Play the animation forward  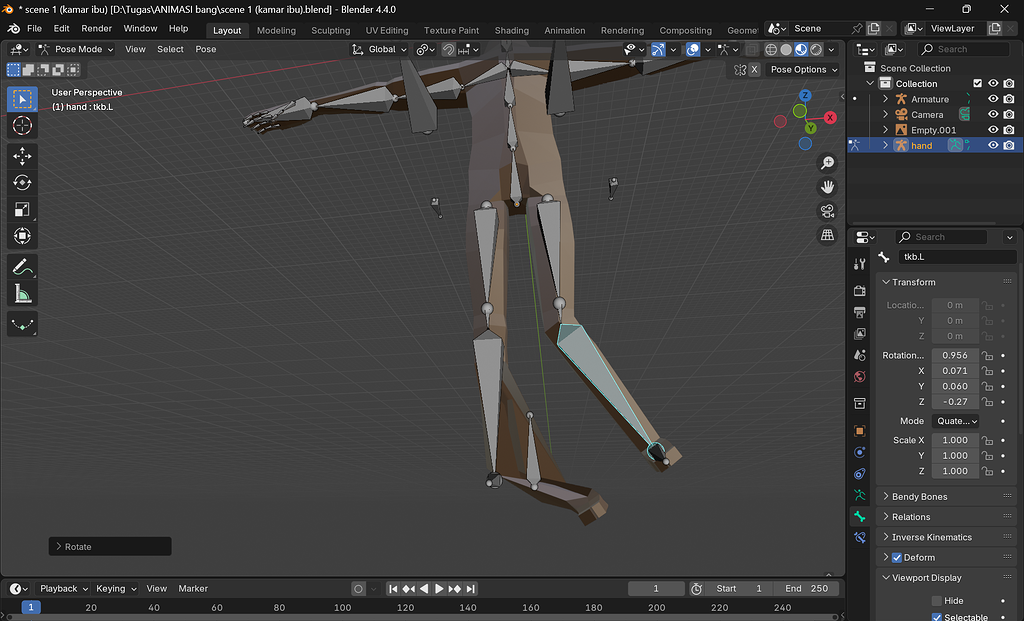coord(440,588)
